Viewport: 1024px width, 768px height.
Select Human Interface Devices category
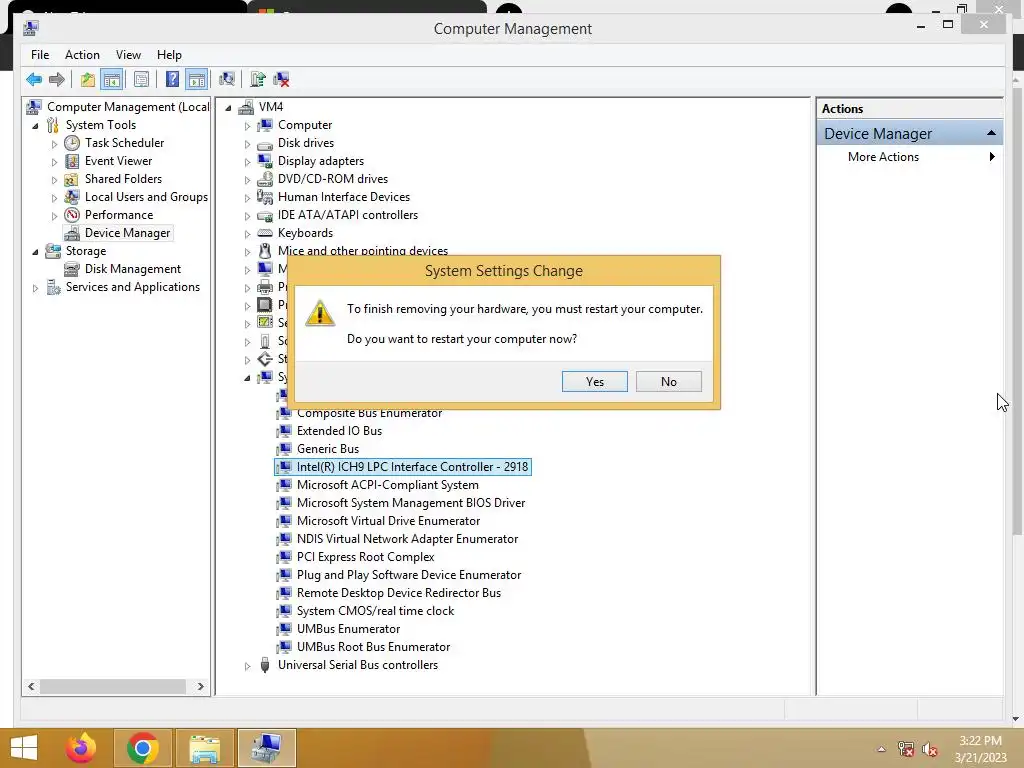344,197
